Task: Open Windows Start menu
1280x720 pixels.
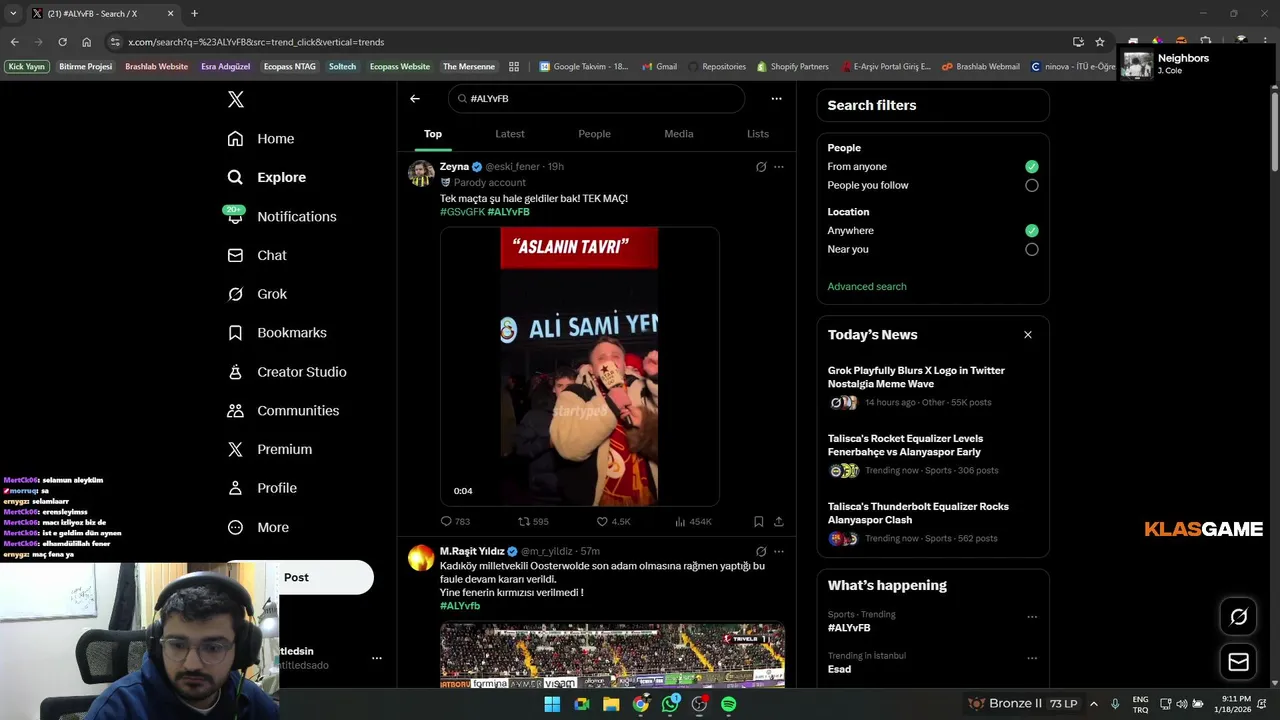Action: click(x=552, y=704)
